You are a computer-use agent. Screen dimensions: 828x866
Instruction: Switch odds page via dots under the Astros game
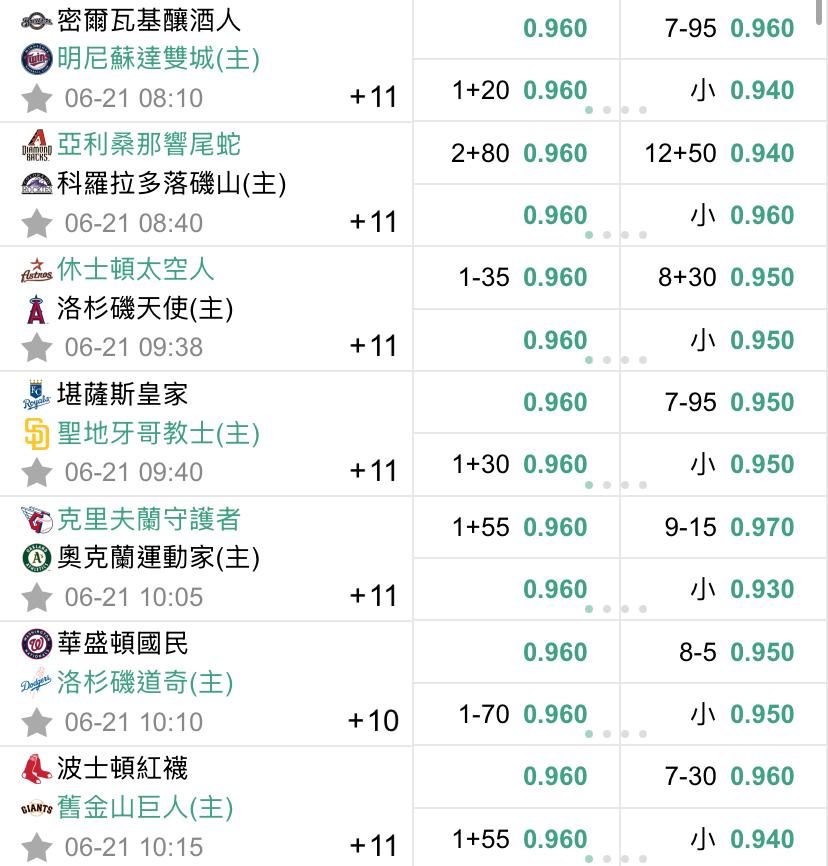[615, 360]
